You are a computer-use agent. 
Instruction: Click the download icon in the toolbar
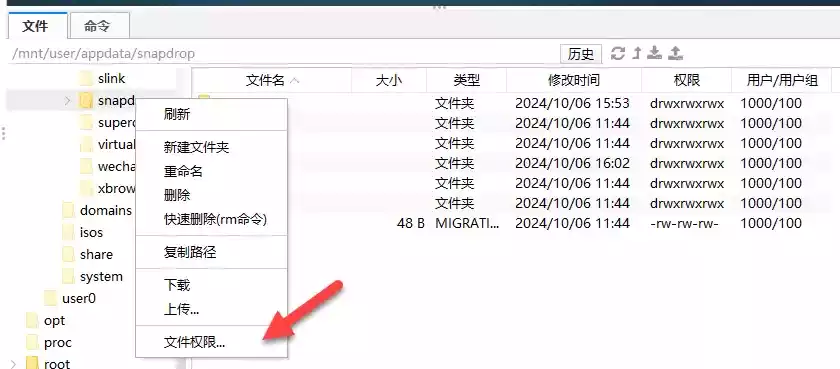(x=654, y=53)
